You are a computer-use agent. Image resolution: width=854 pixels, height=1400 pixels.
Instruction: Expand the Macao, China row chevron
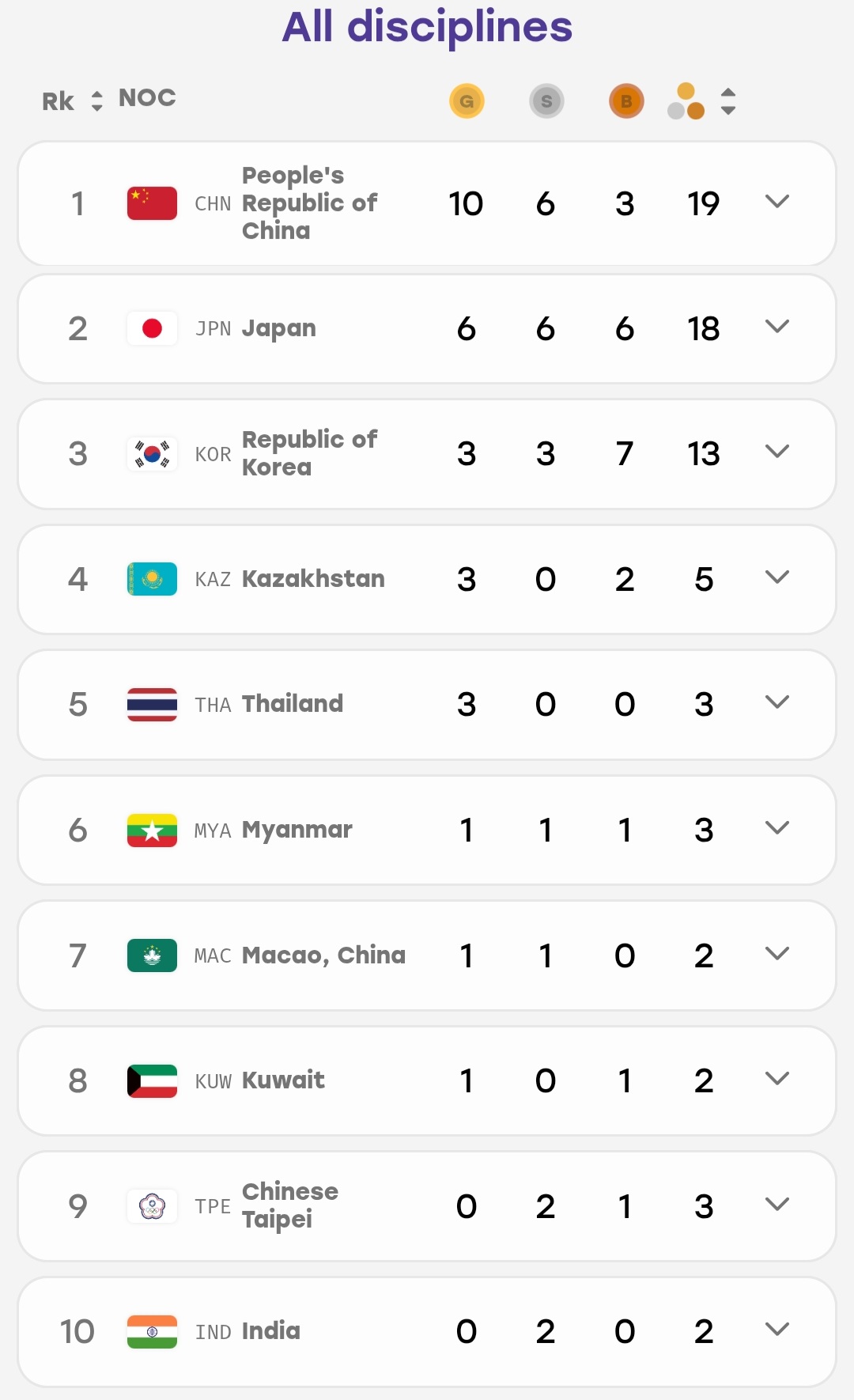[777, 954]
